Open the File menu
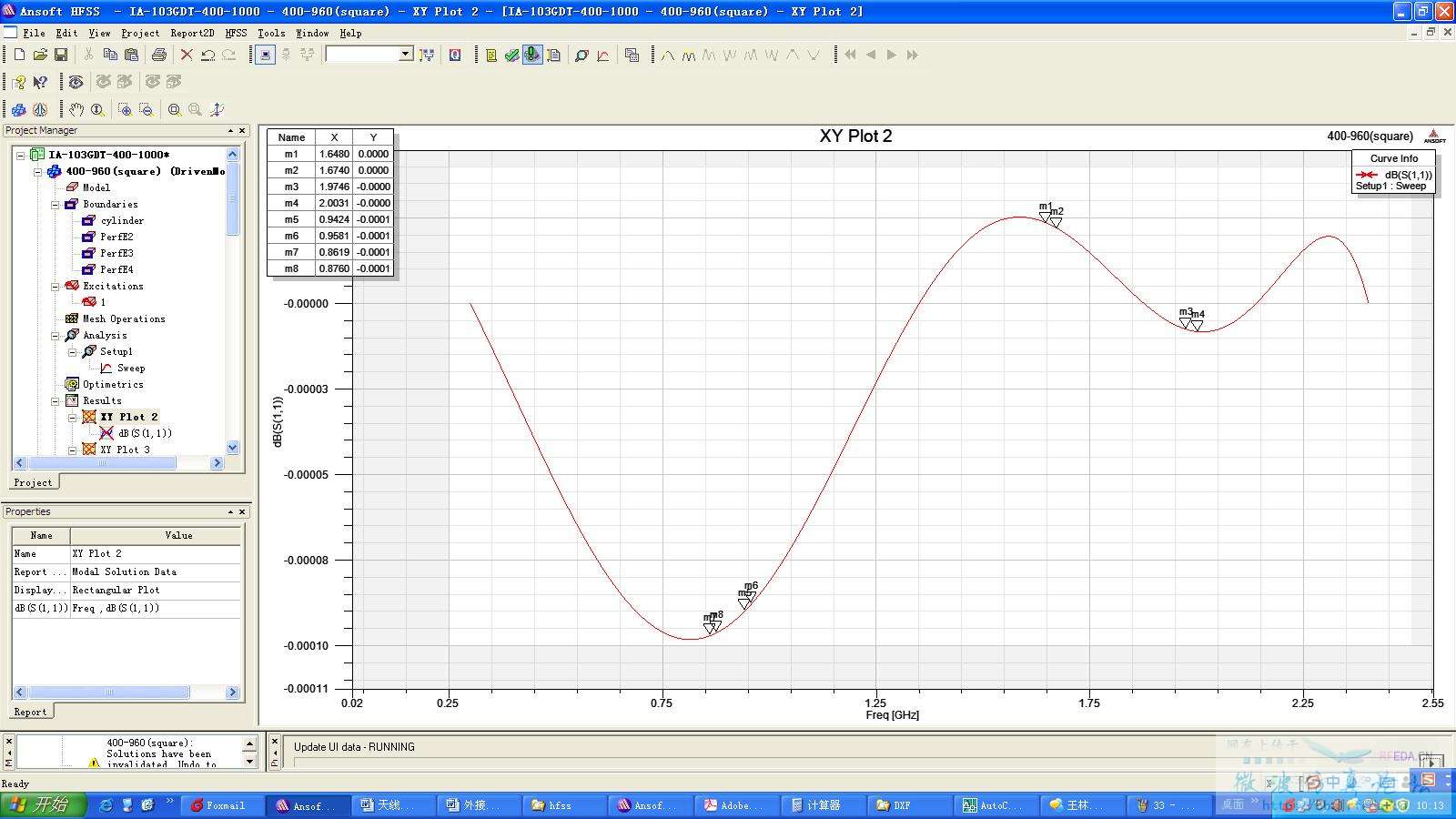Screen dimensions: 1456x819 coord(34,33)
